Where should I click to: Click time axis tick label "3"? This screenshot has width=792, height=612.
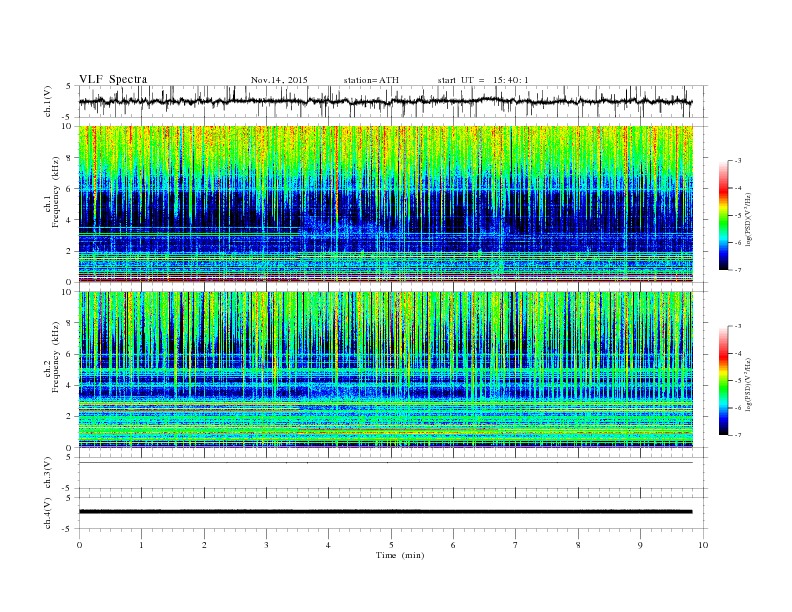pos(267,545)
